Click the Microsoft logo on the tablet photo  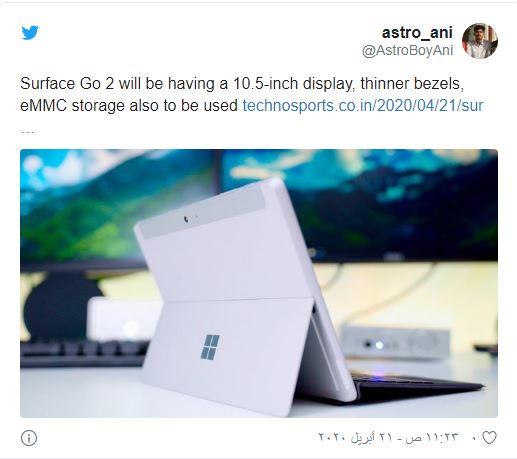(210, 347)
